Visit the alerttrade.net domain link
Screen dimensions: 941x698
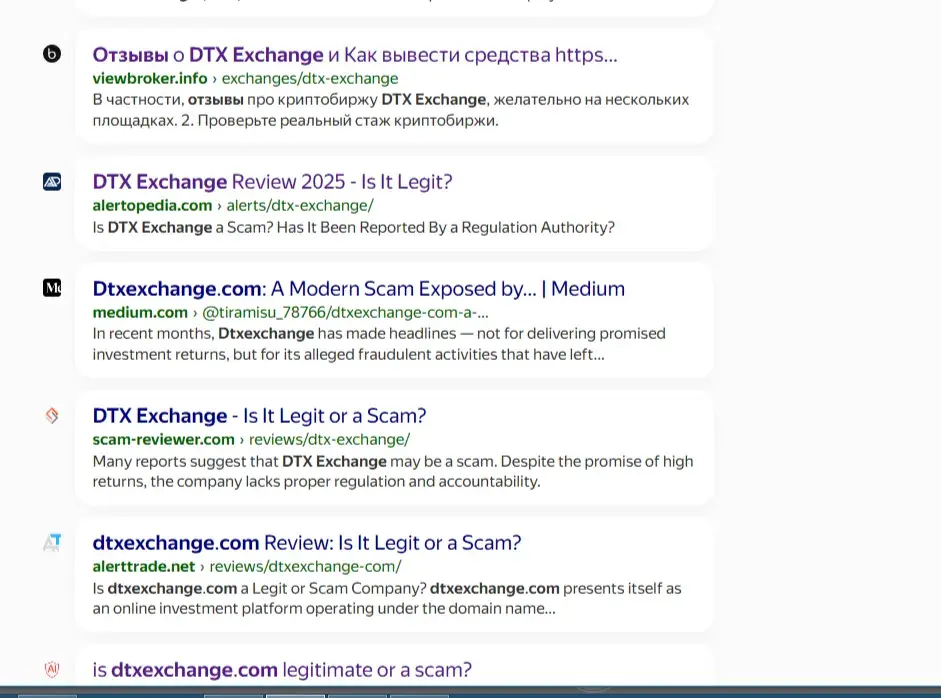coord(144,567)
